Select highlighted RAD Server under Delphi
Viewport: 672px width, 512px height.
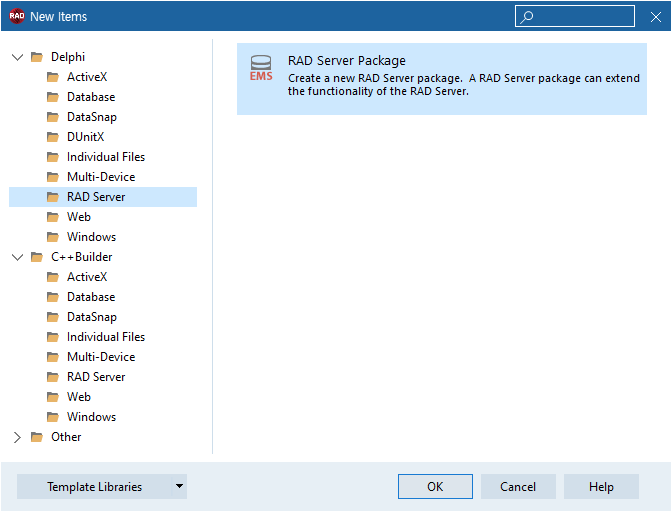pos(103,197)
